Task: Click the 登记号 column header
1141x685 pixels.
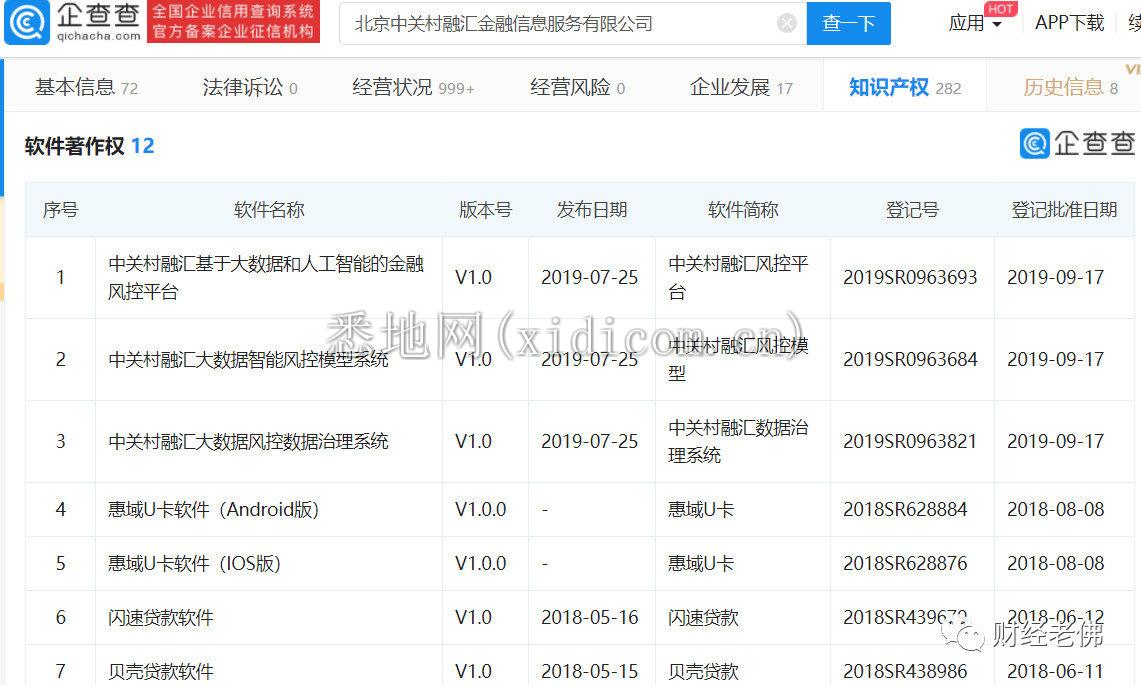Action: [x=912, y=210]
